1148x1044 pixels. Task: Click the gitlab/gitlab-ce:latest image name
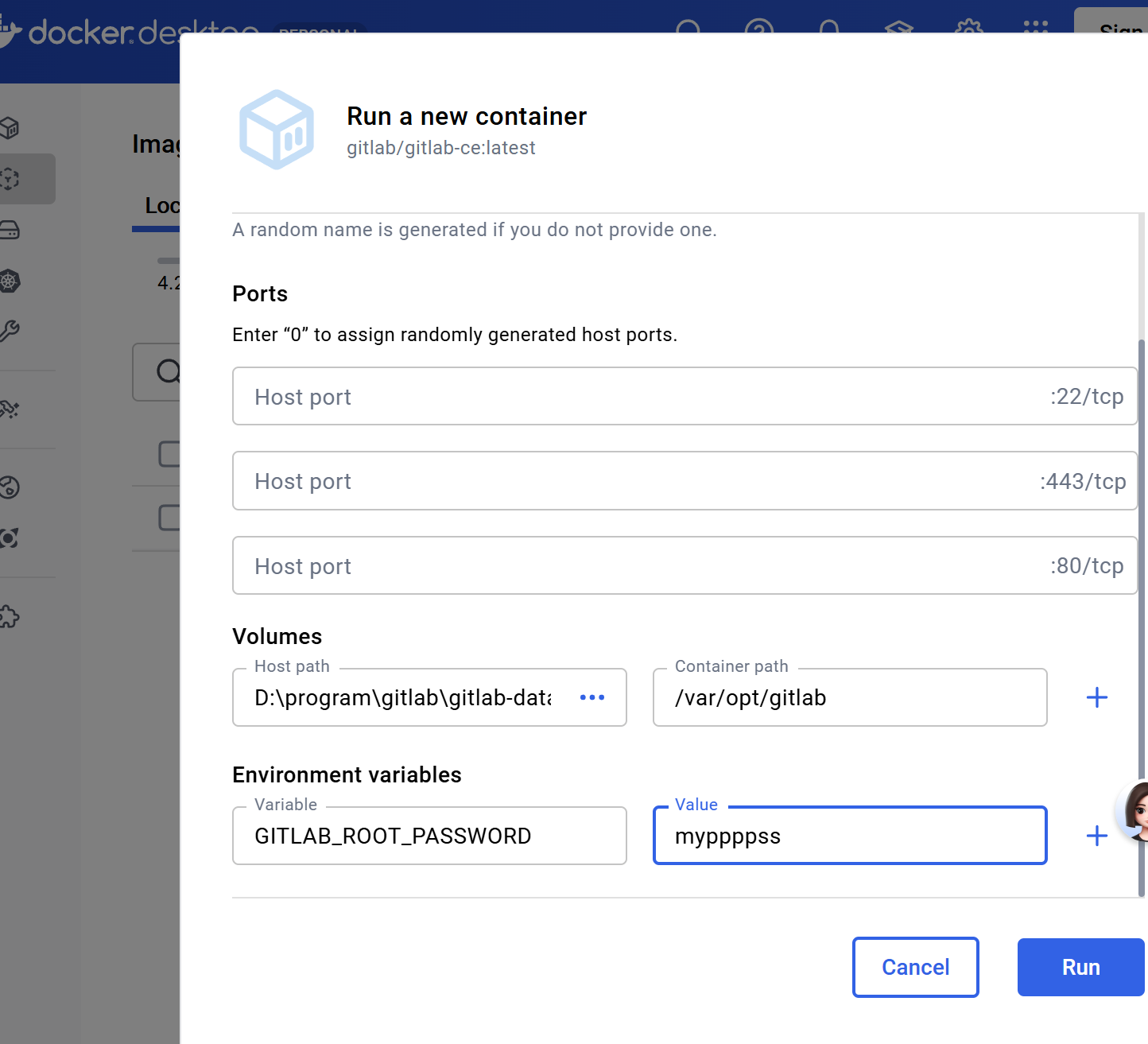[441, 148]
